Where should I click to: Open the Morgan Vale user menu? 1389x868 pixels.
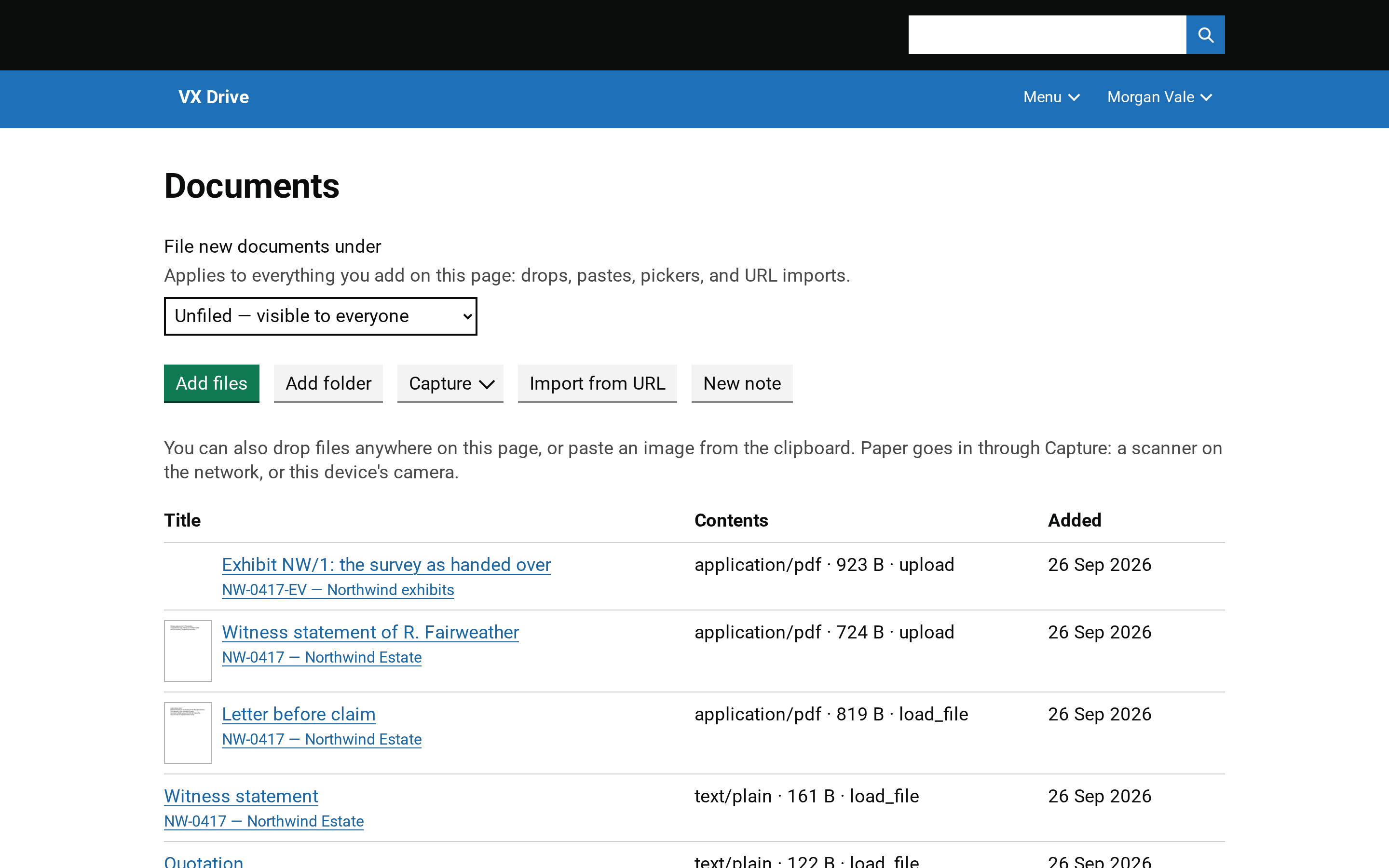pos(1159,97)
